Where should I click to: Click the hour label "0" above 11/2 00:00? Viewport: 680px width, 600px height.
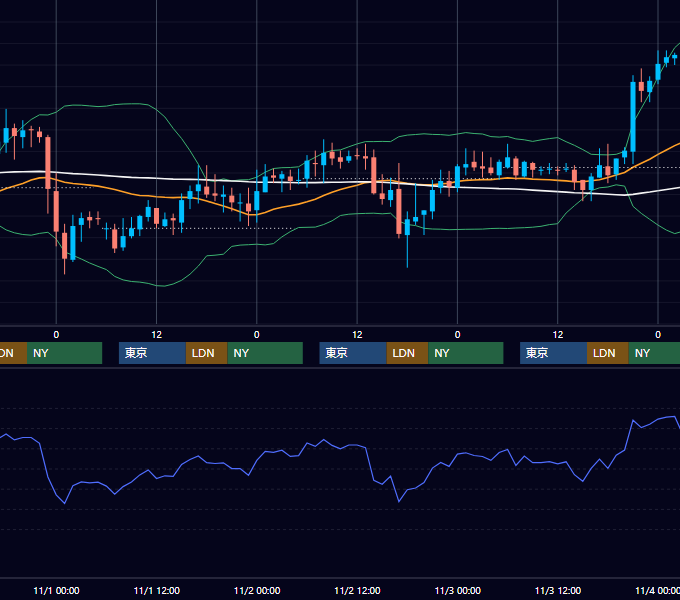[257, 335]
